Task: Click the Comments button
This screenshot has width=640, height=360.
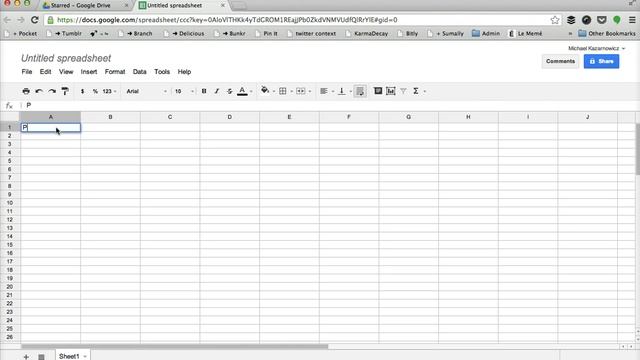Action: (x=560, y=61)
